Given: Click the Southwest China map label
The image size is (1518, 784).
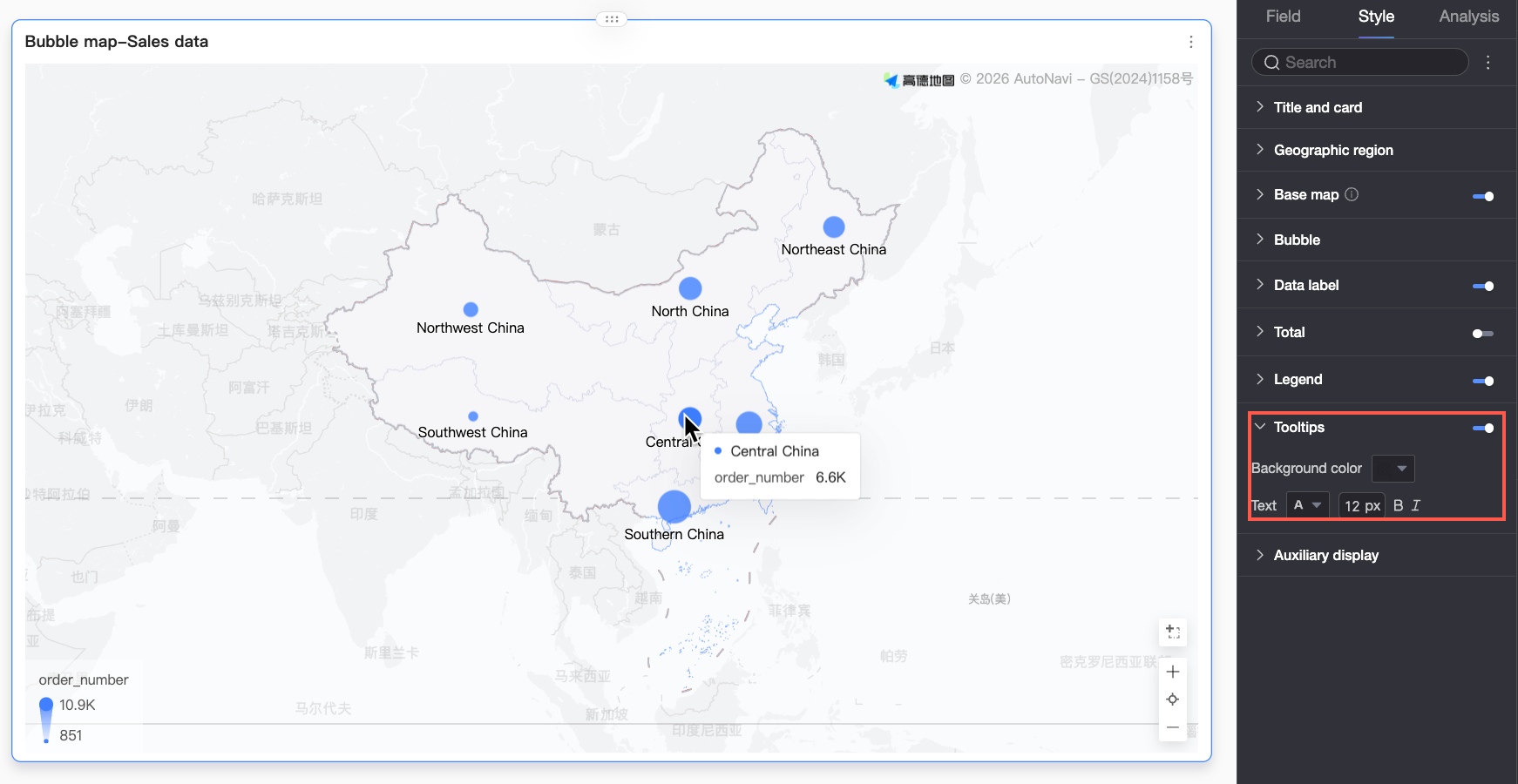Looking at the screenshot, I should pos(473,432).
